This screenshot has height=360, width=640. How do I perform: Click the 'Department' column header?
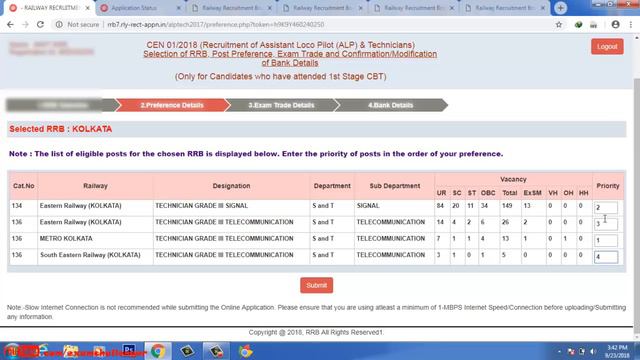tap(332, 186)
